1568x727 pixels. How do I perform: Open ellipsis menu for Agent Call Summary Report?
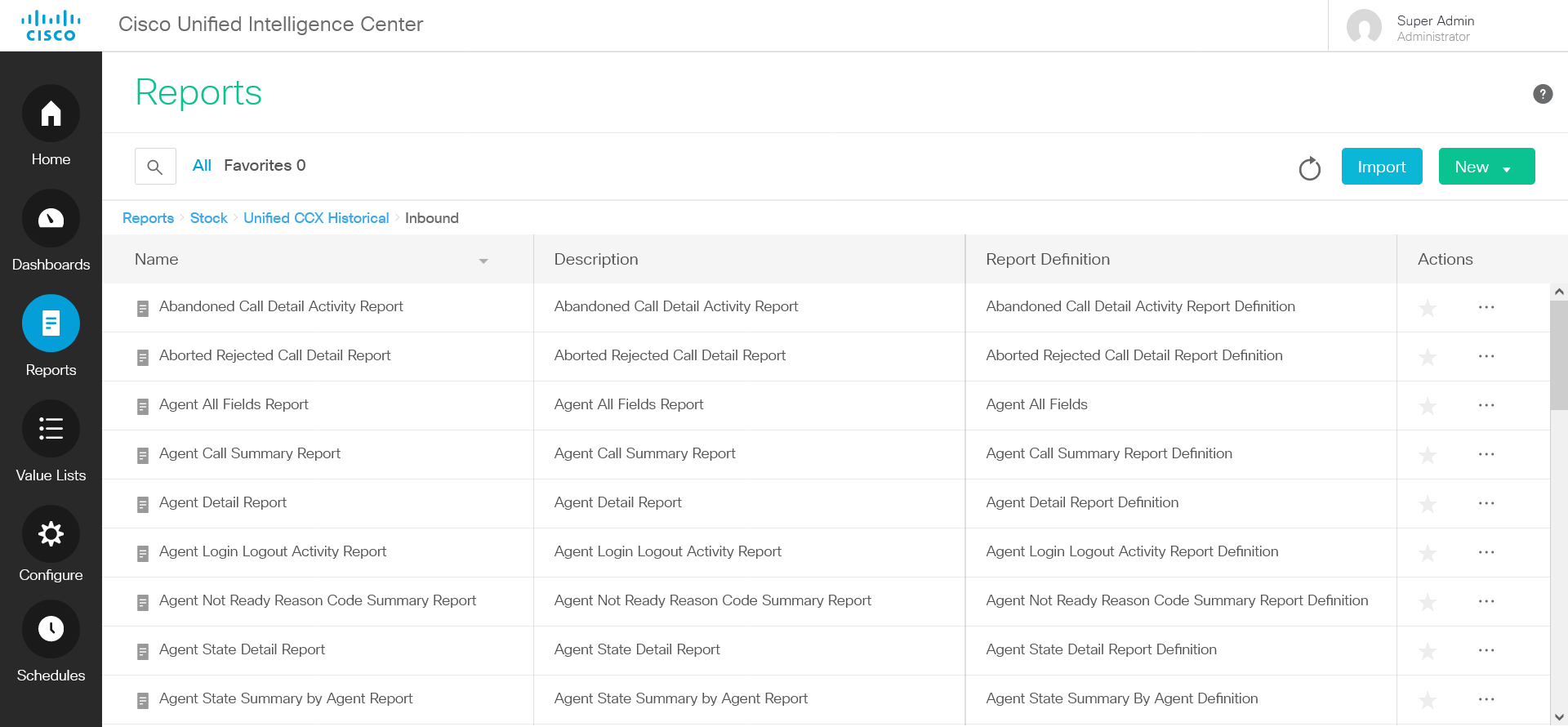point(1486,454)
